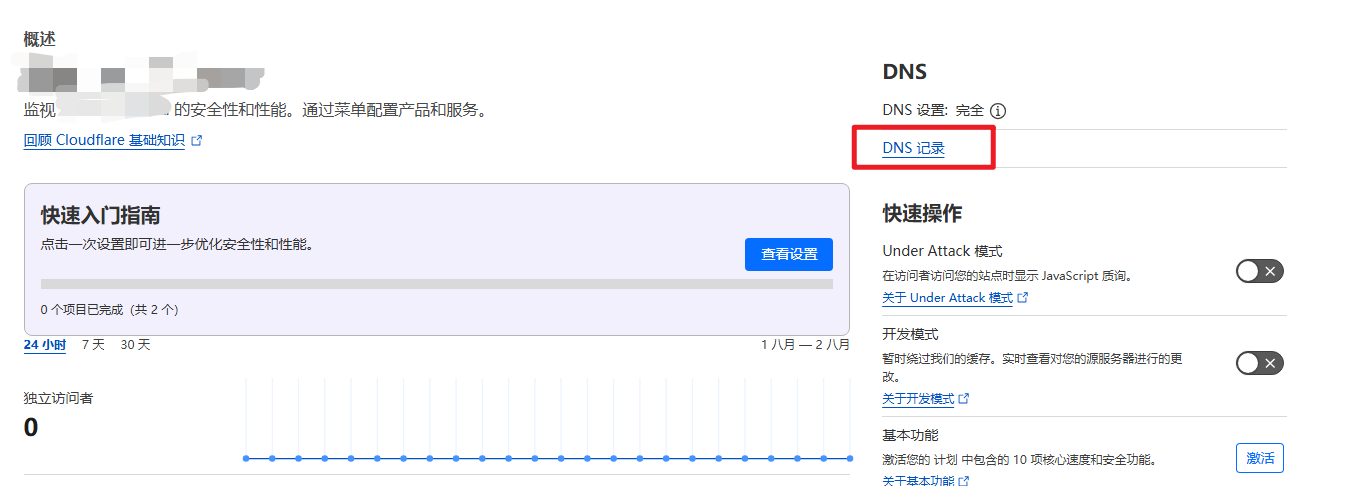Click external-link icon after 关于基本功能
The image size is (1366, 486).
click(x=964, y=481)
